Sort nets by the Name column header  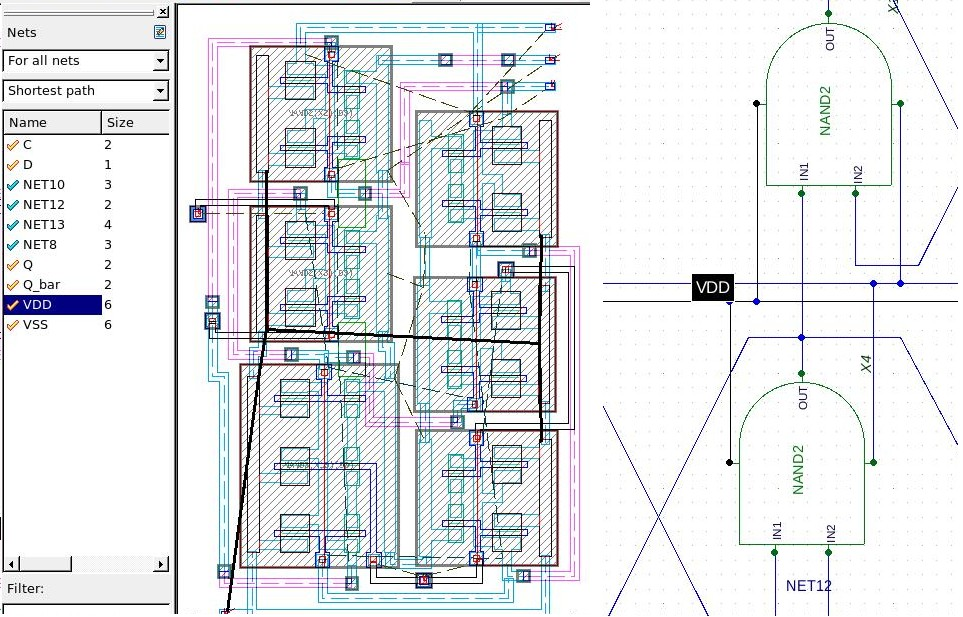[x=52, y=122]
